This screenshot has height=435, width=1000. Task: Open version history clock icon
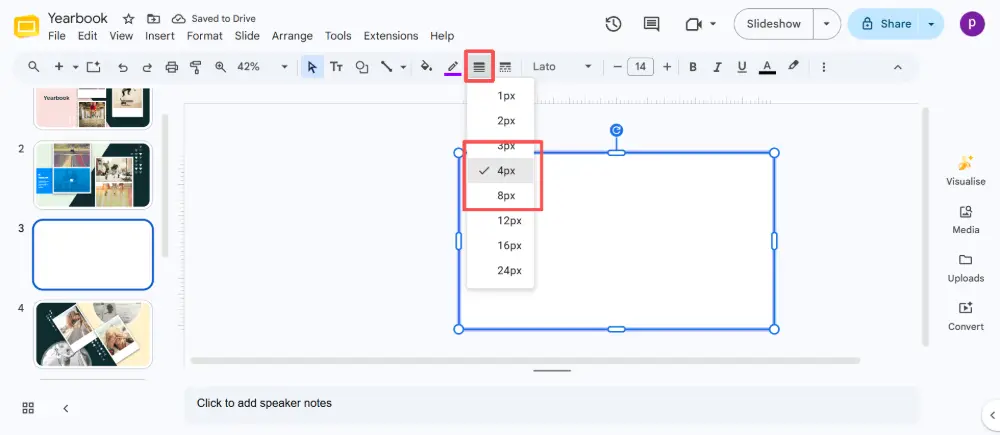click(613, 24)
